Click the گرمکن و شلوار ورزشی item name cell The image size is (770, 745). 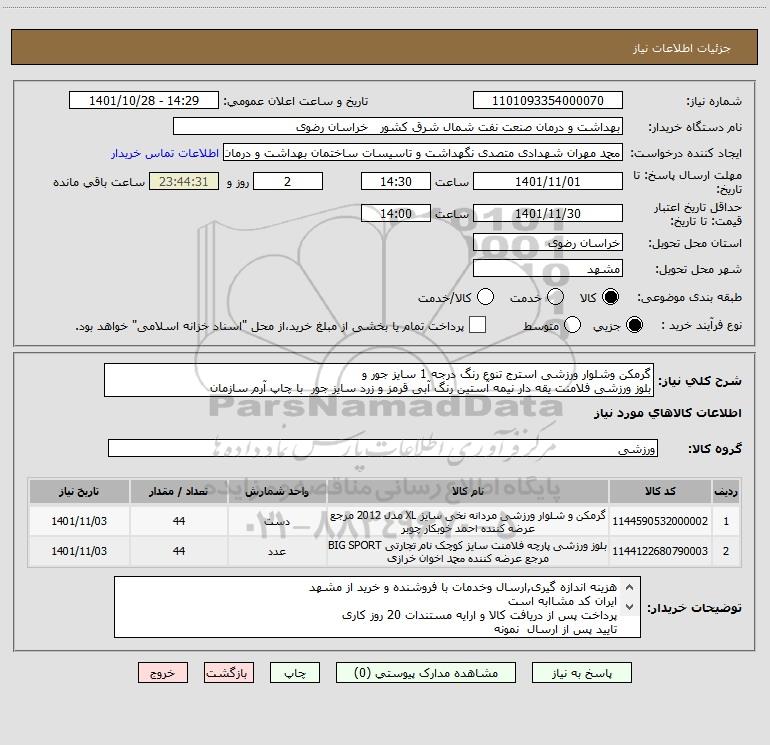tap(468, 522)
